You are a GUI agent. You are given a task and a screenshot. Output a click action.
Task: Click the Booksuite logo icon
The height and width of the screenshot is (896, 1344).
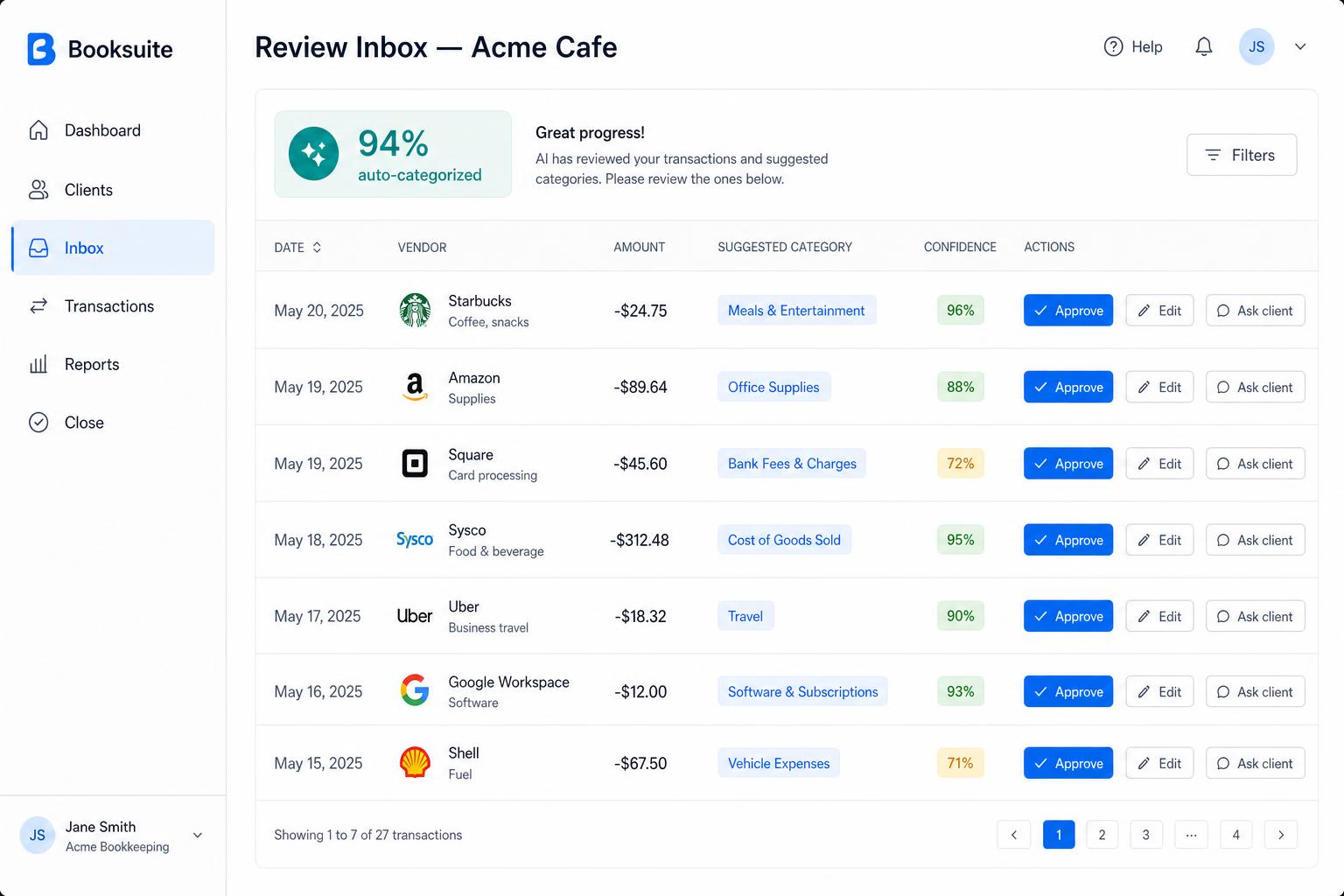pyautogui.click(x=41, y=49)
